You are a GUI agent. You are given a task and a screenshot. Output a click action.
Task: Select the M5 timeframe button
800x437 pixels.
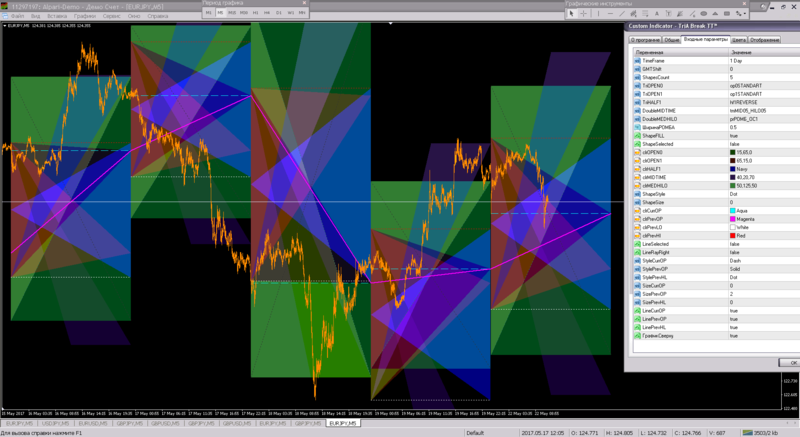(220, 12)
